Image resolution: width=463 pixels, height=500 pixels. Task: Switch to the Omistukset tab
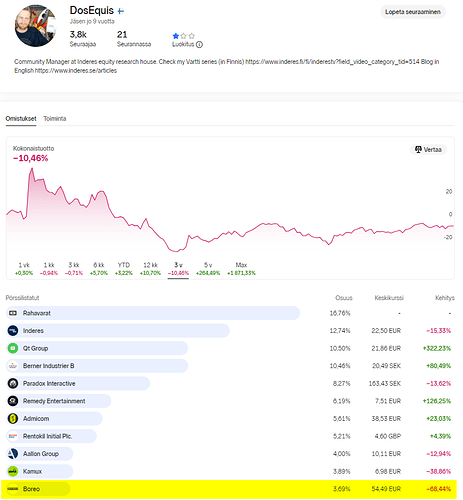(x=21, y=119)
